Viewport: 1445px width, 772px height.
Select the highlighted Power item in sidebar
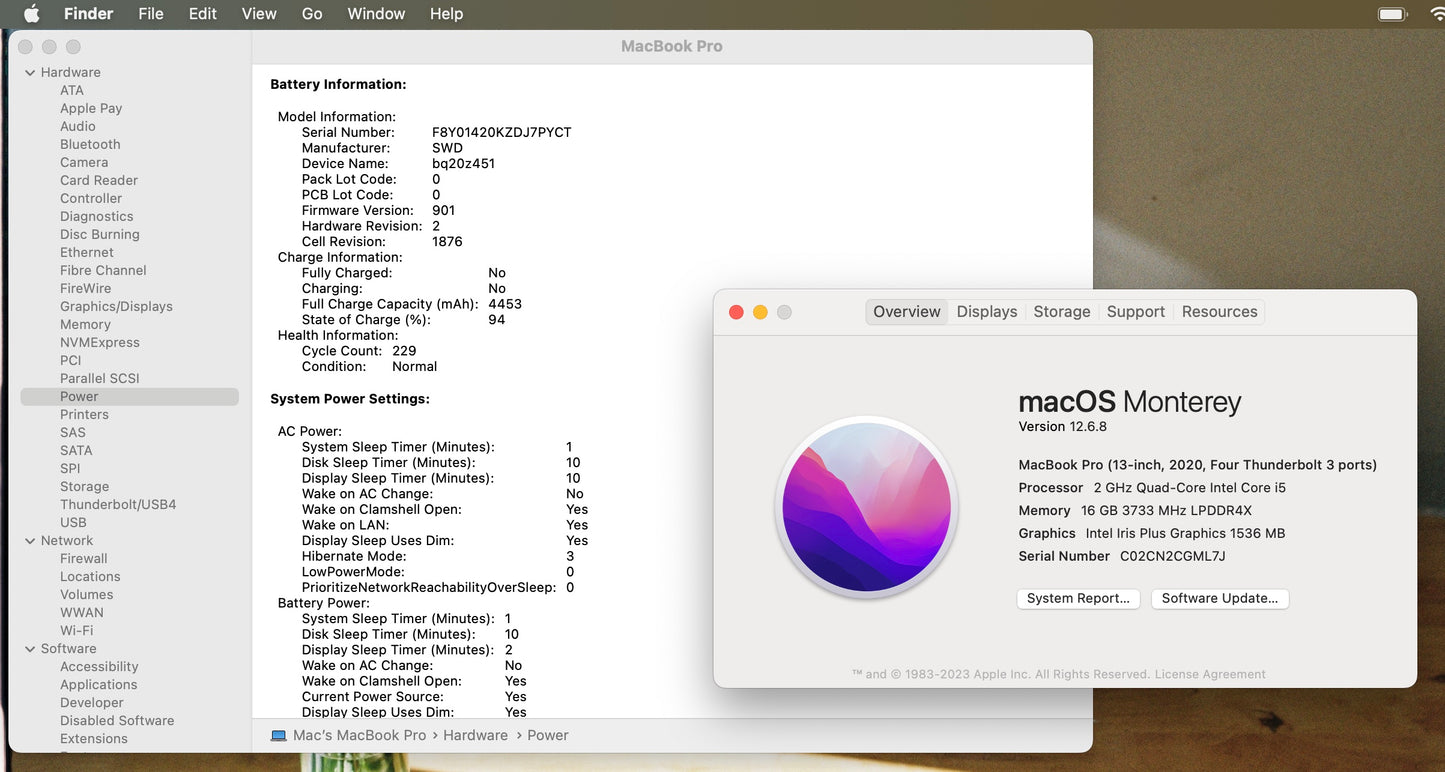click(x=129, y=396)
